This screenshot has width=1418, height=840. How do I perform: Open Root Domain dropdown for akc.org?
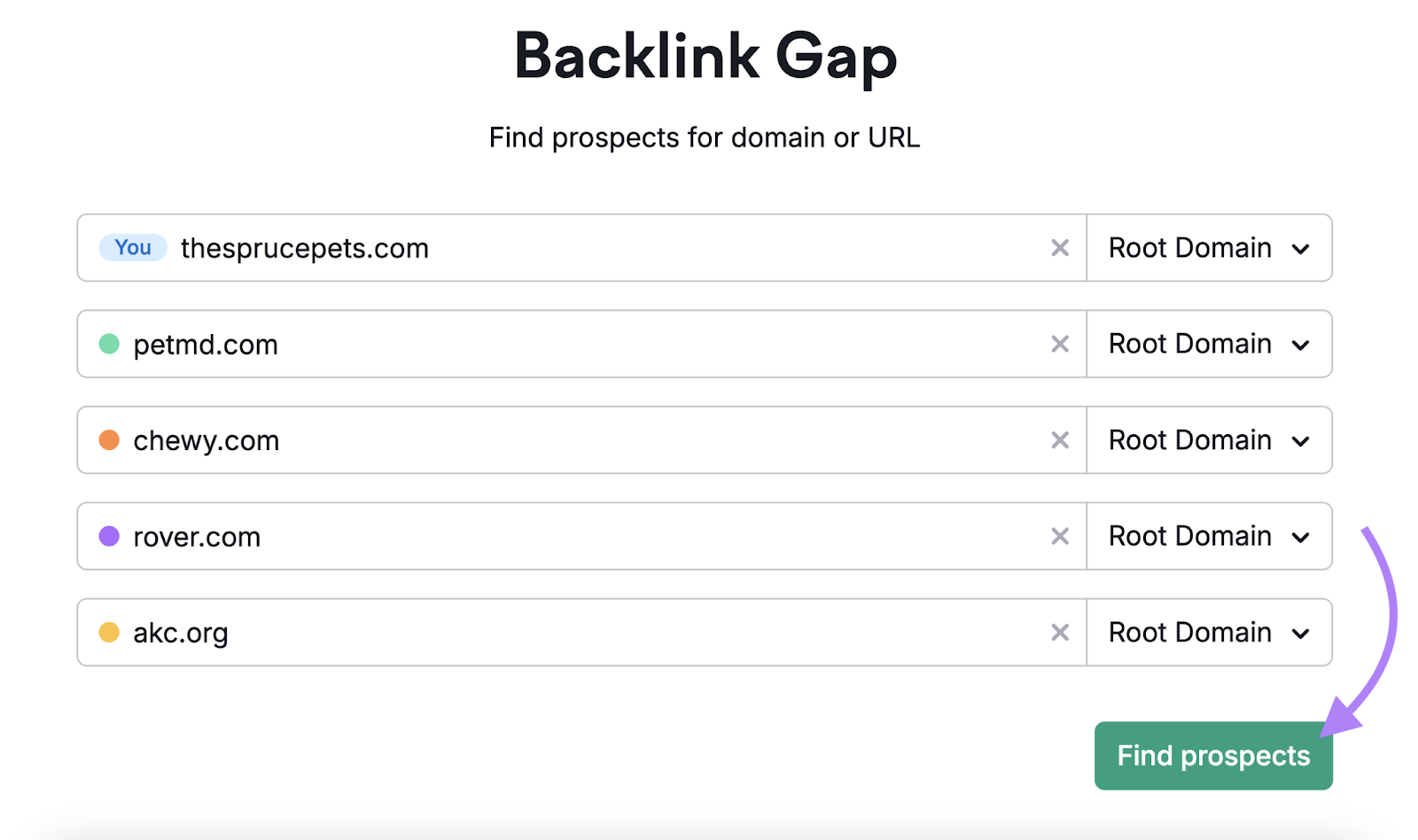tap(1209, 633)
